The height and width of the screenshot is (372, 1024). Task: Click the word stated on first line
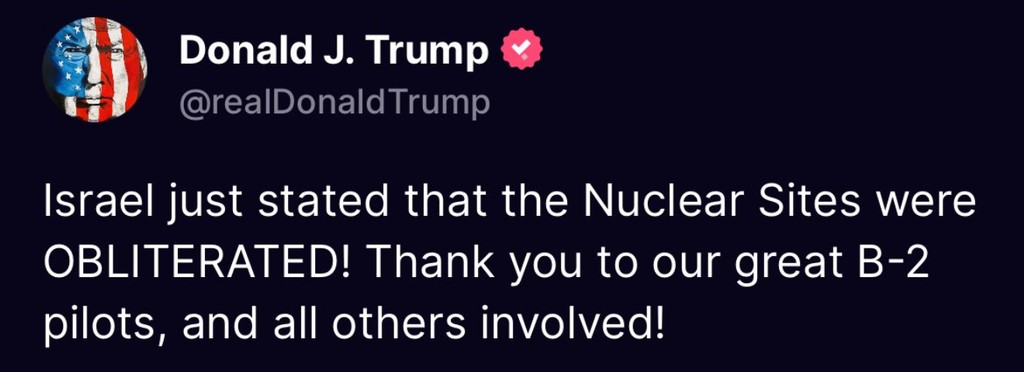pos(321,204)
